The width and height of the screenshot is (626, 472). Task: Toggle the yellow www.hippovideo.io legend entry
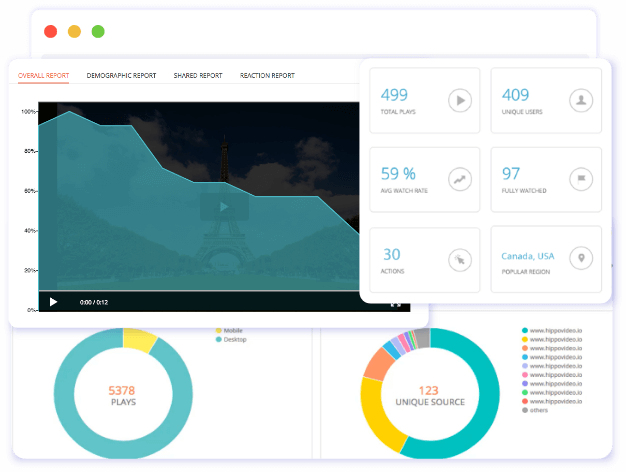tap(552, 339)
